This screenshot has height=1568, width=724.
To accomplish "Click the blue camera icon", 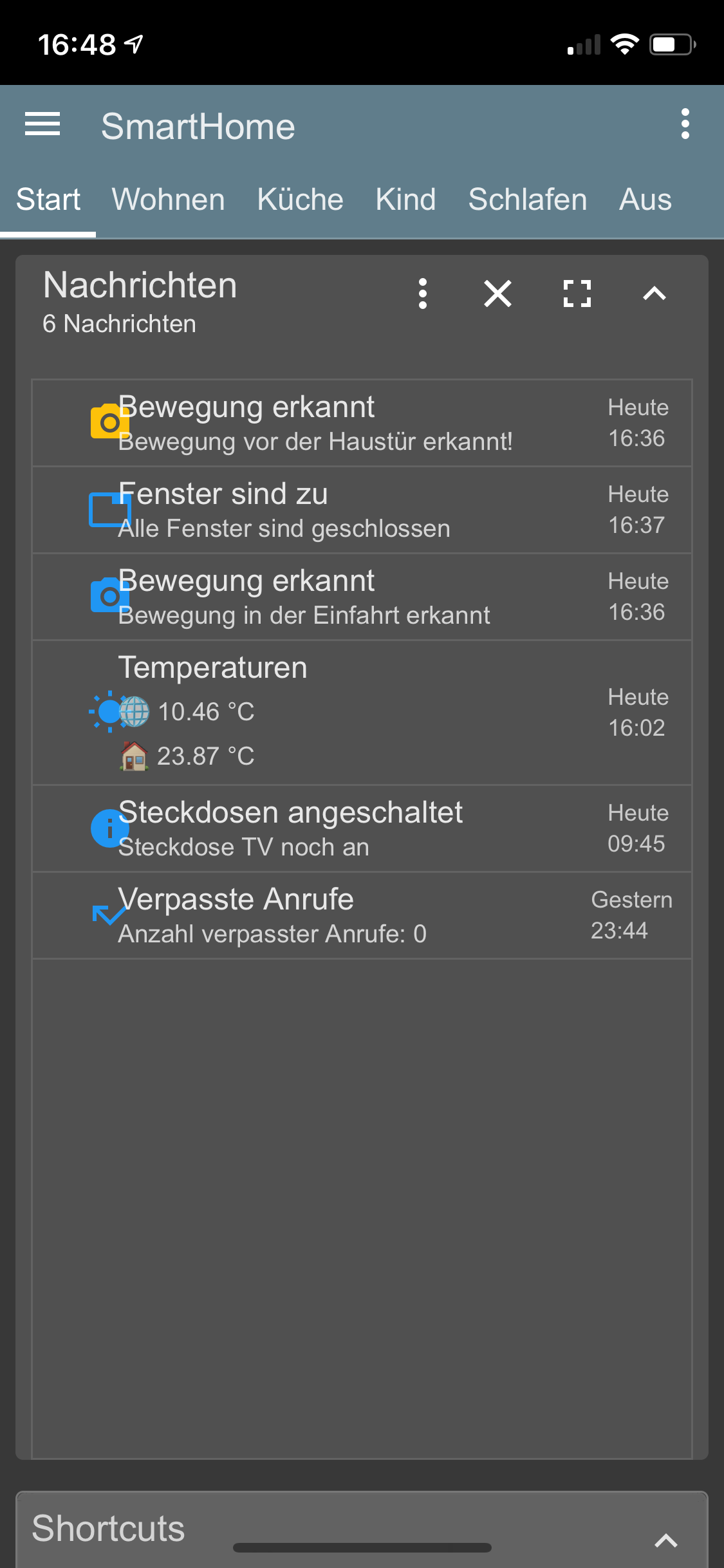I will (110, 595).
